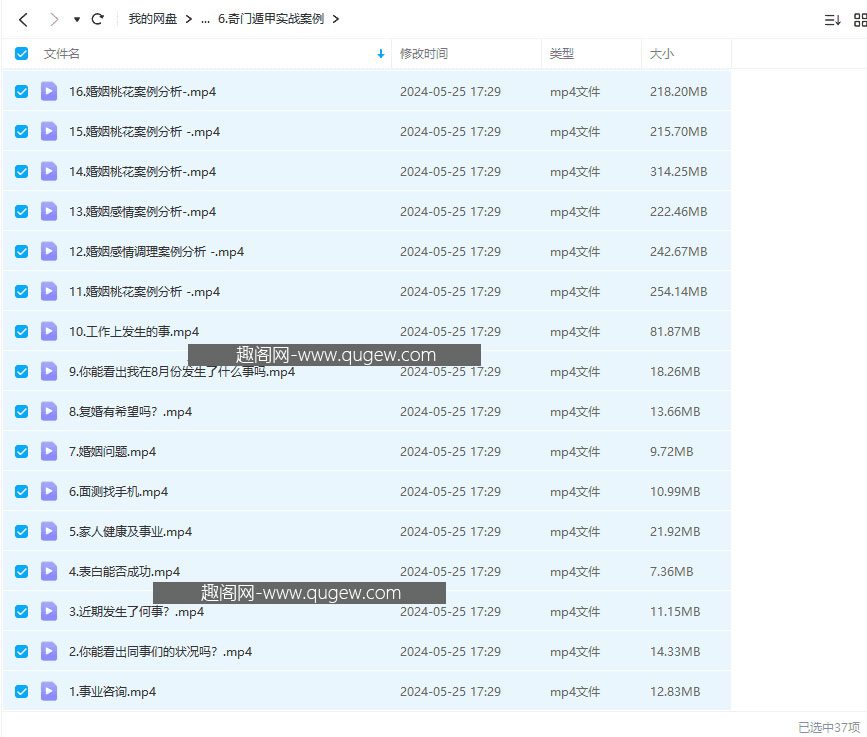Click the 已选中37项 status text

829,727
